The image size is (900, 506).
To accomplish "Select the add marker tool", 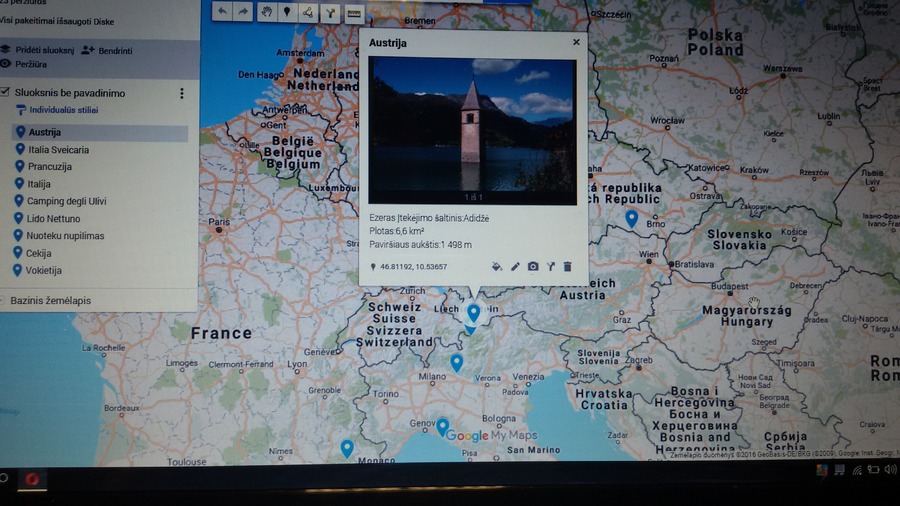I will (287, 12).
